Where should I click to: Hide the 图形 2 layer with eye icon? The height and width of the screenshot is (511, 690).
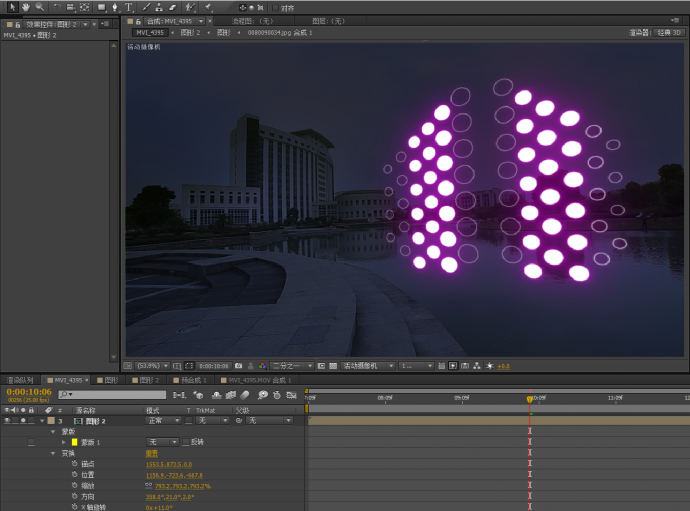(8, 421)
